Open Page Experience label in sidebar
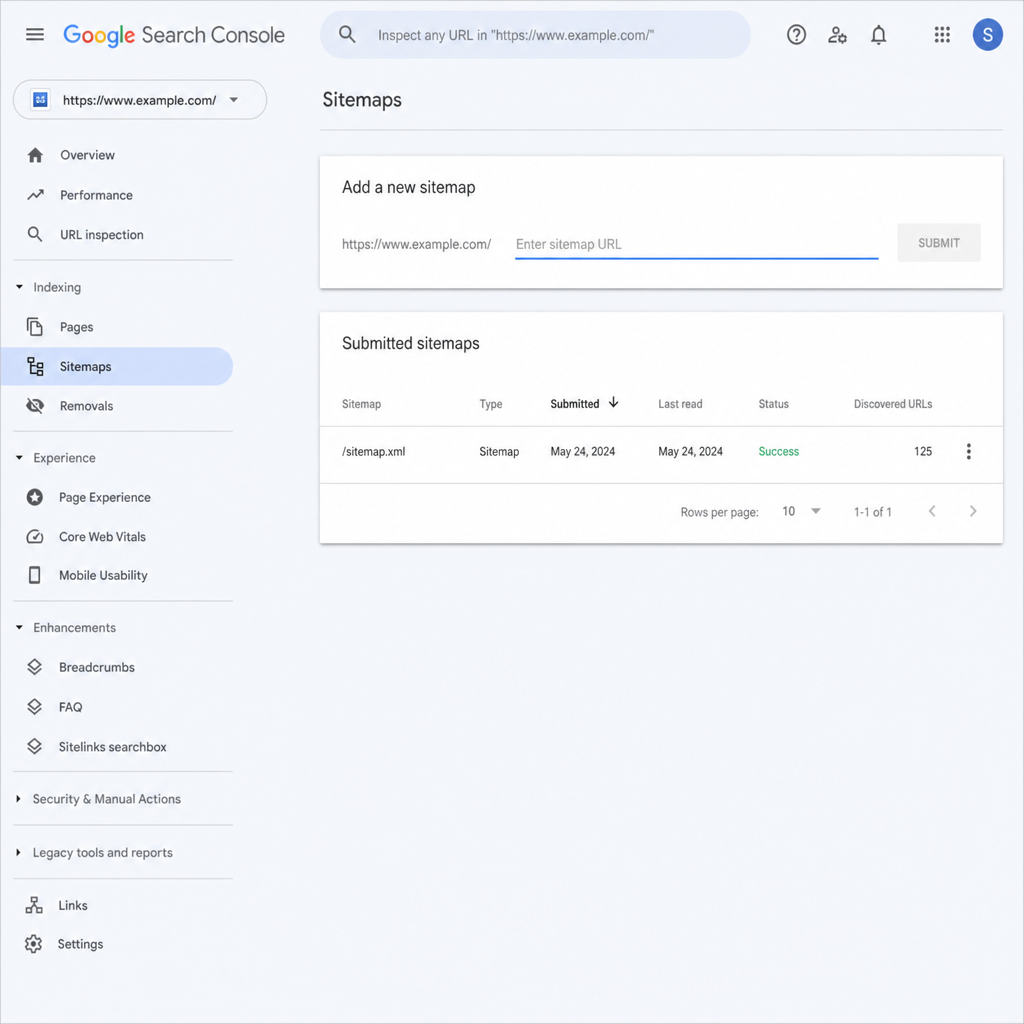The image size is (1024, 1024). (104, 498)
